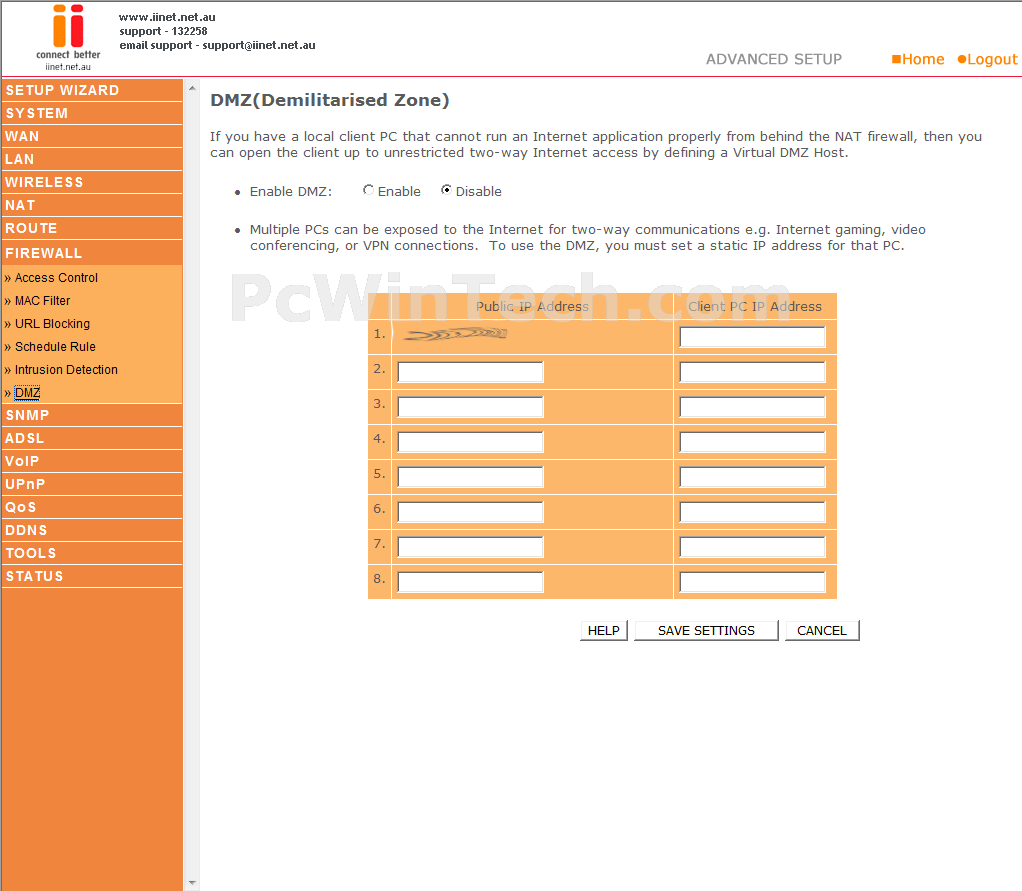The height and width of the screenshot is (891, 1022).
Task: Click the Client PC IP field in row 4
Action: point(752,442)
